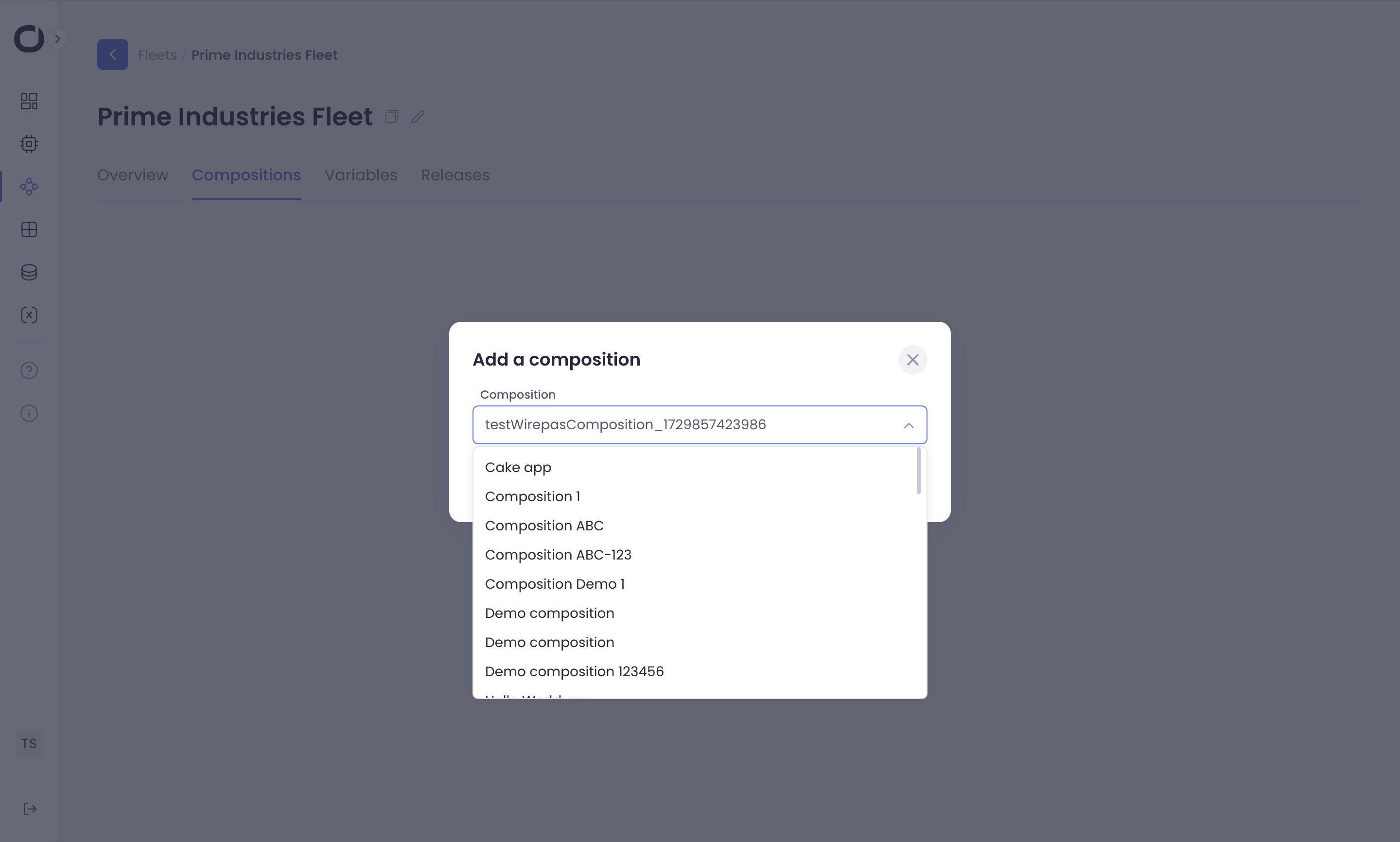The width and height of the screenshot is (1400, 842).
Task: Open the dashboard grid icon in sidebar
Action: point(29,101)
